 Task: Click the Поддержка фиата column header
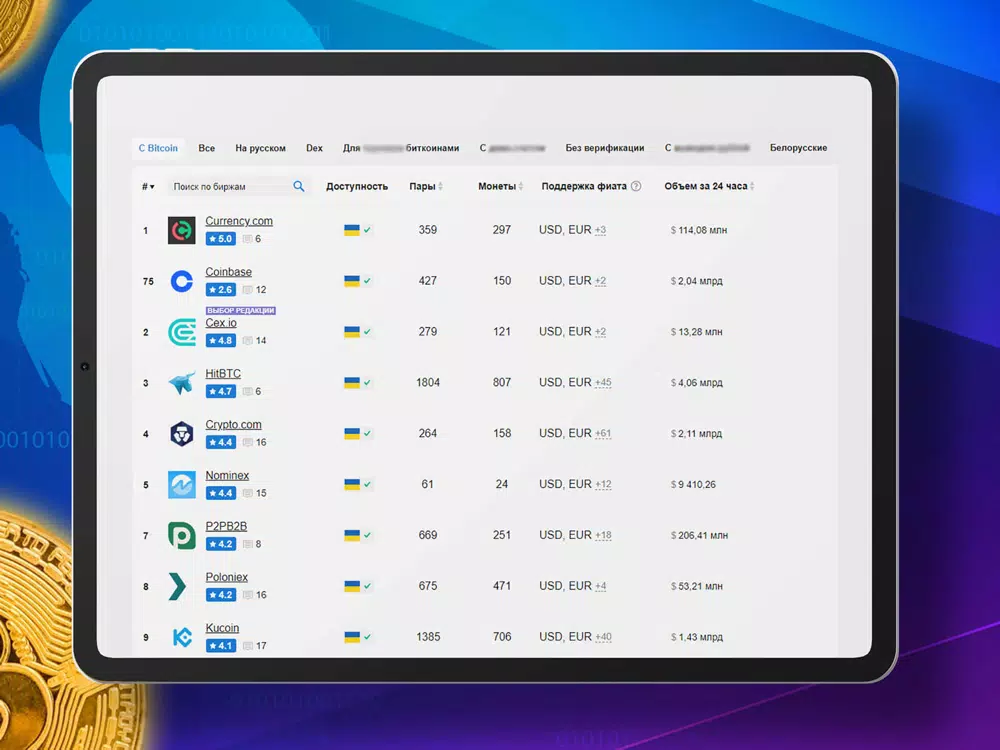click(x=584, y=186)
